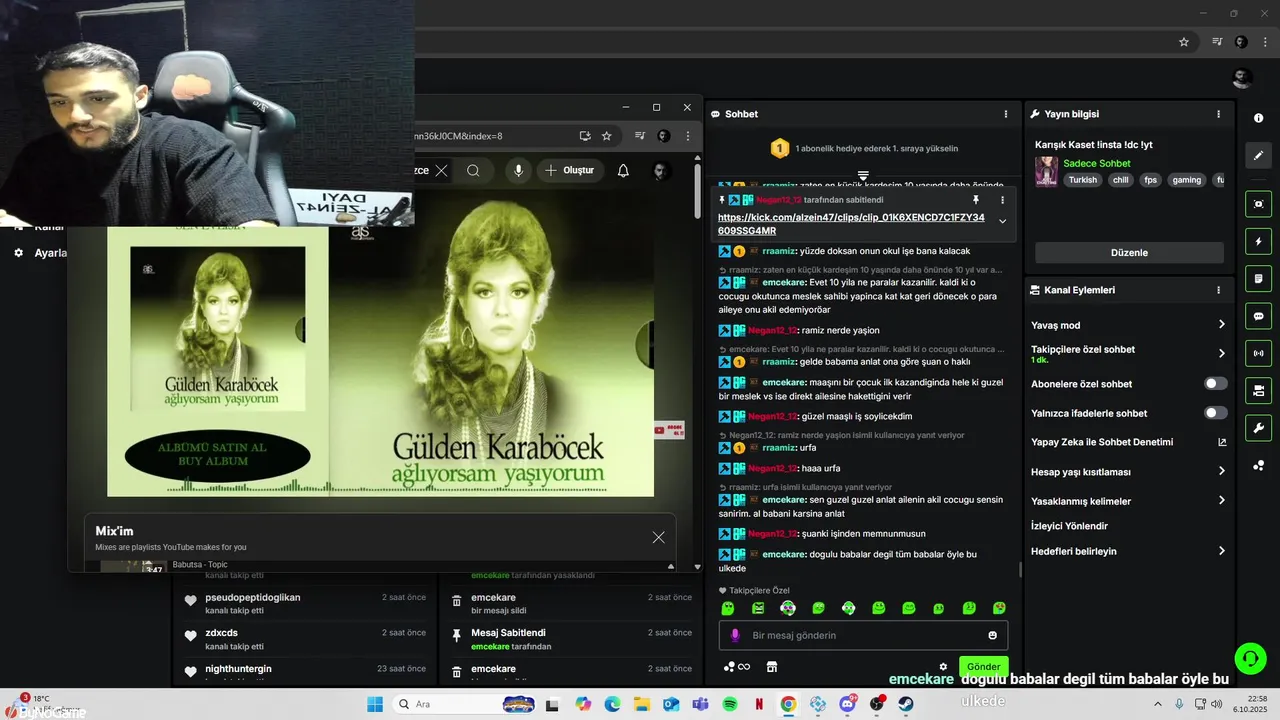Click pseudopeptidoglikan in followers list
The width and height of the screenshot is (1280, 720).
tap(252, 598)
